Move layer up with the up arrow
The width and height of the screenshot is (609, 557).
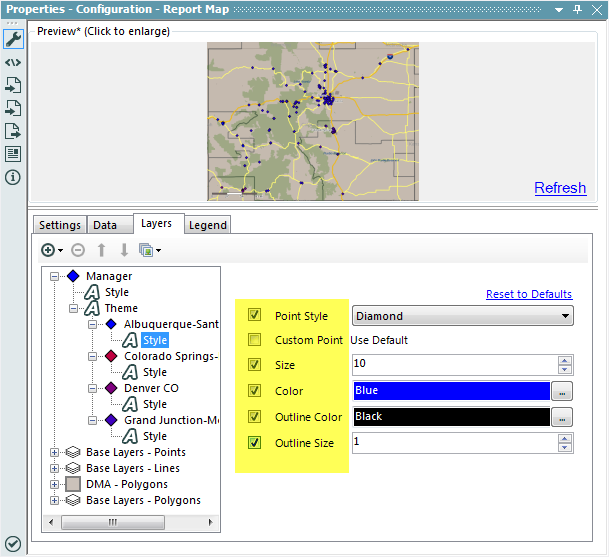(101, 250)
